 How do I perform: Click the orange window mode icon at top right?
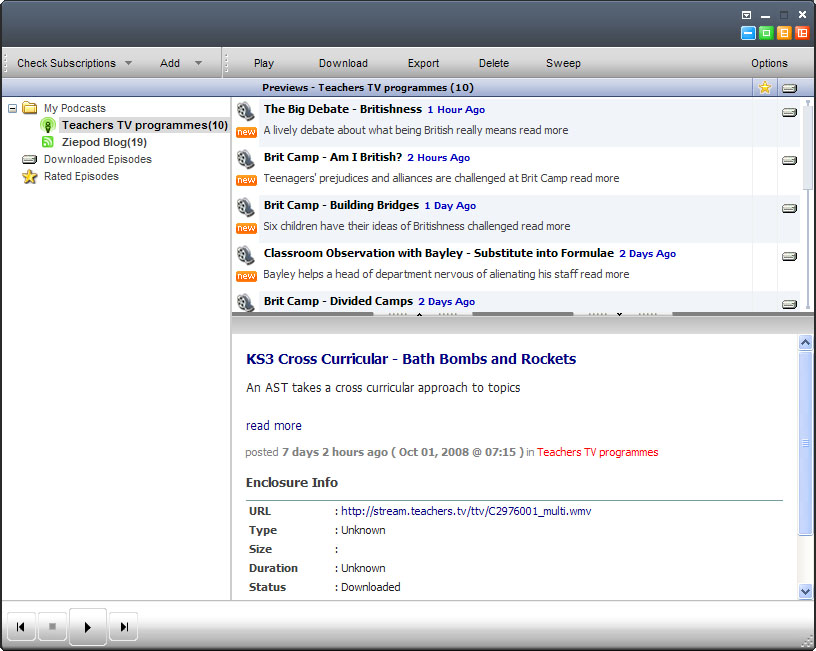[x=784, y=33]
